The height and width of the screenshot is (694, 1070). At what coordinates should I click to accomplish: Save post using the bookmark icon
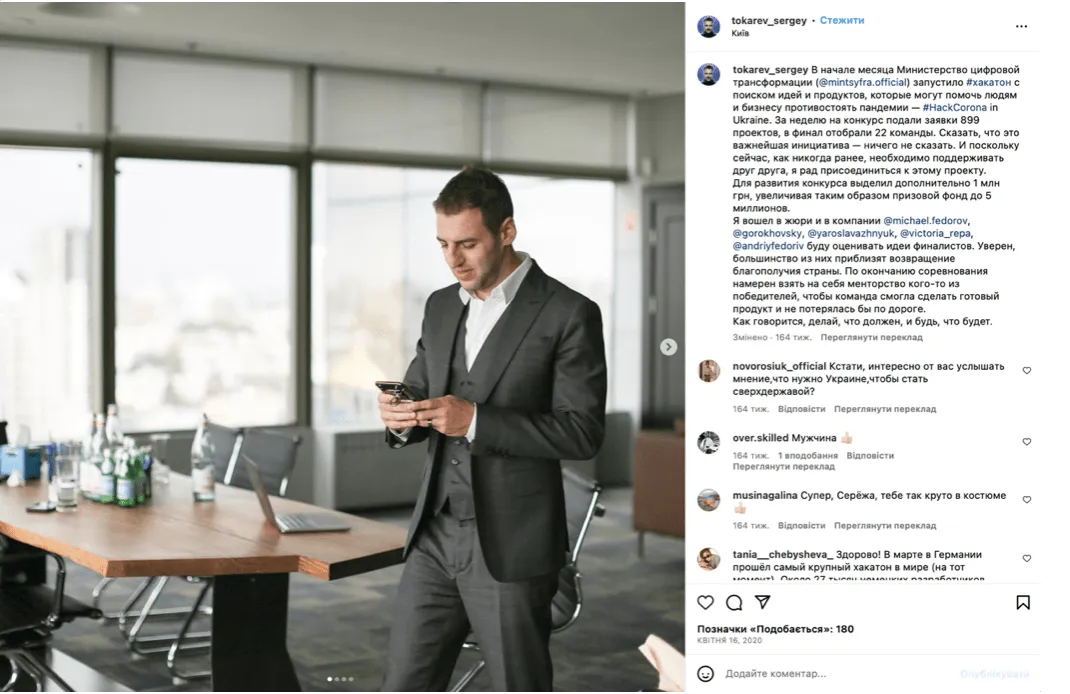[1023, 603]
